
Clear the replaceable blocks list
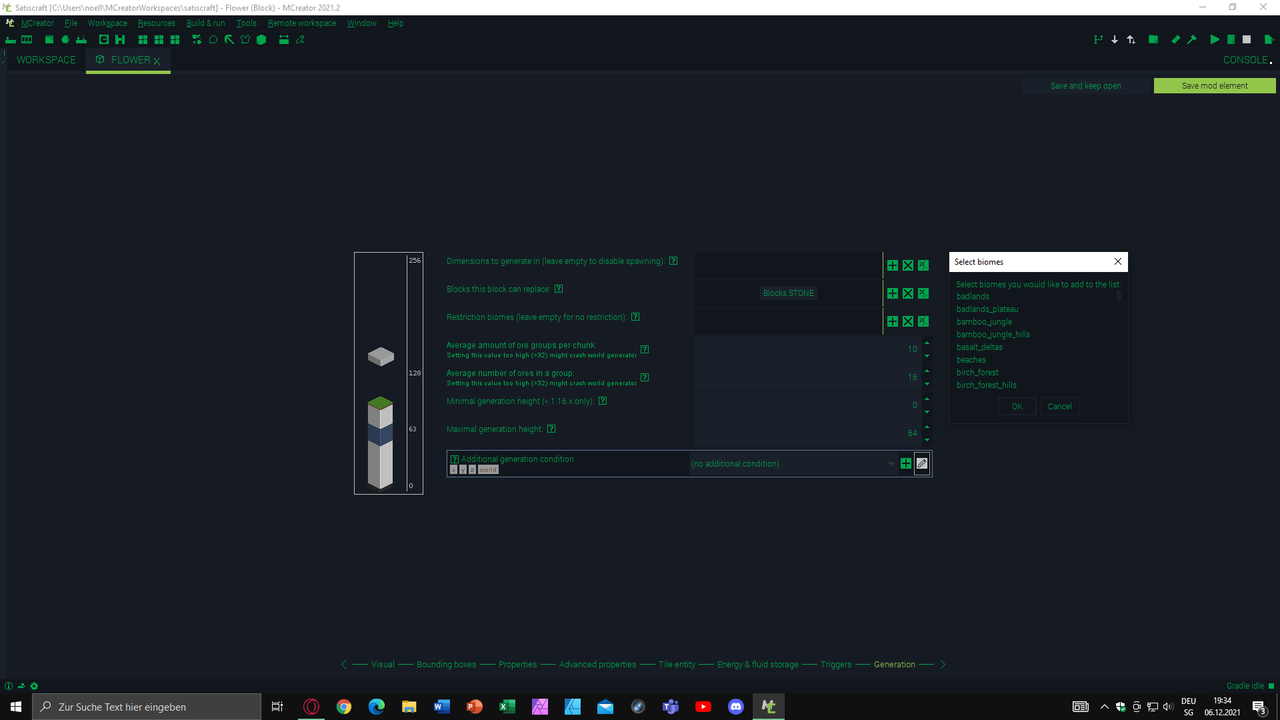923,294
